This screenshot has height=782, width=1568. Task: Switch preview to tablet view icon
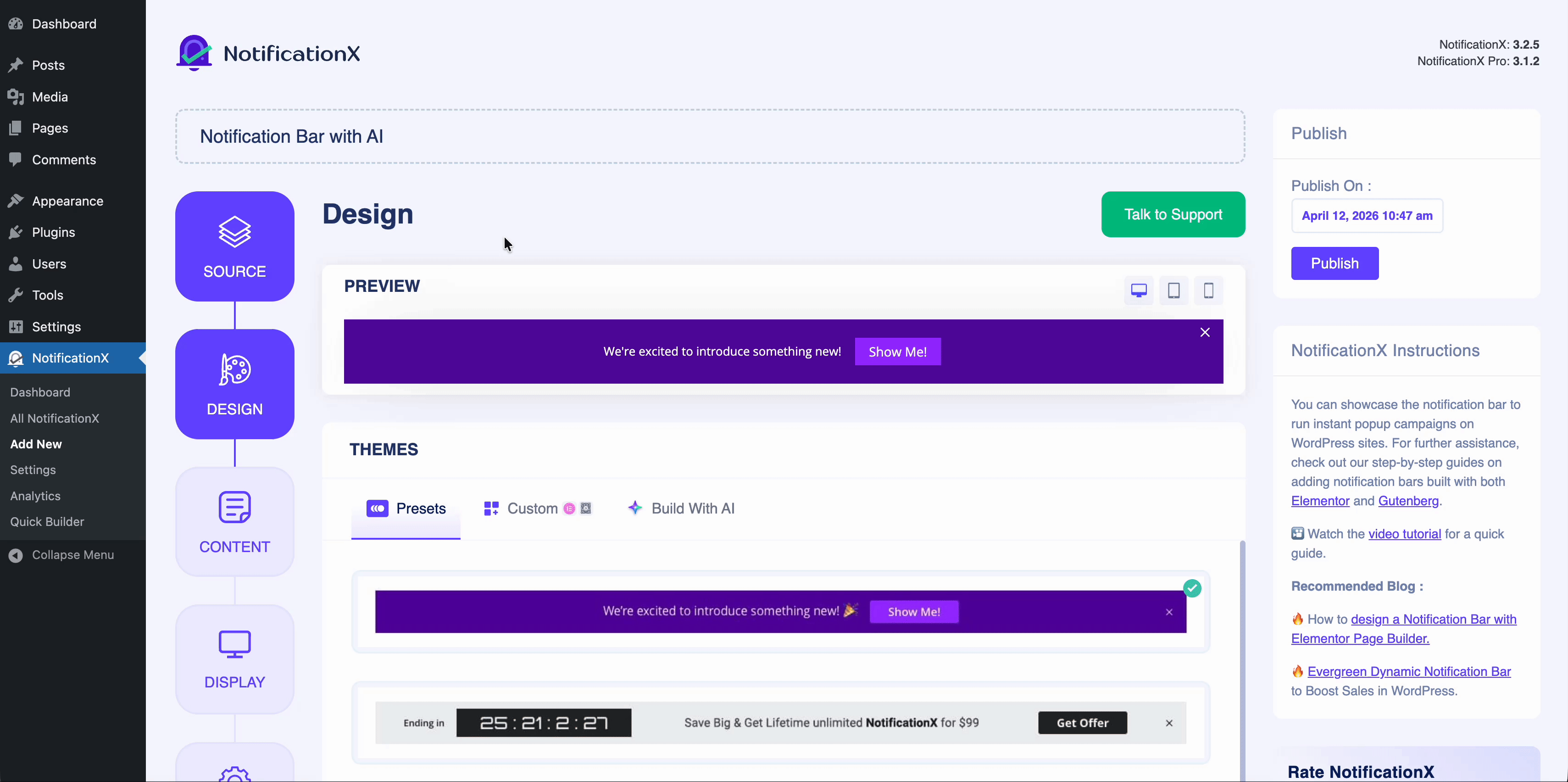(1173, 290)
